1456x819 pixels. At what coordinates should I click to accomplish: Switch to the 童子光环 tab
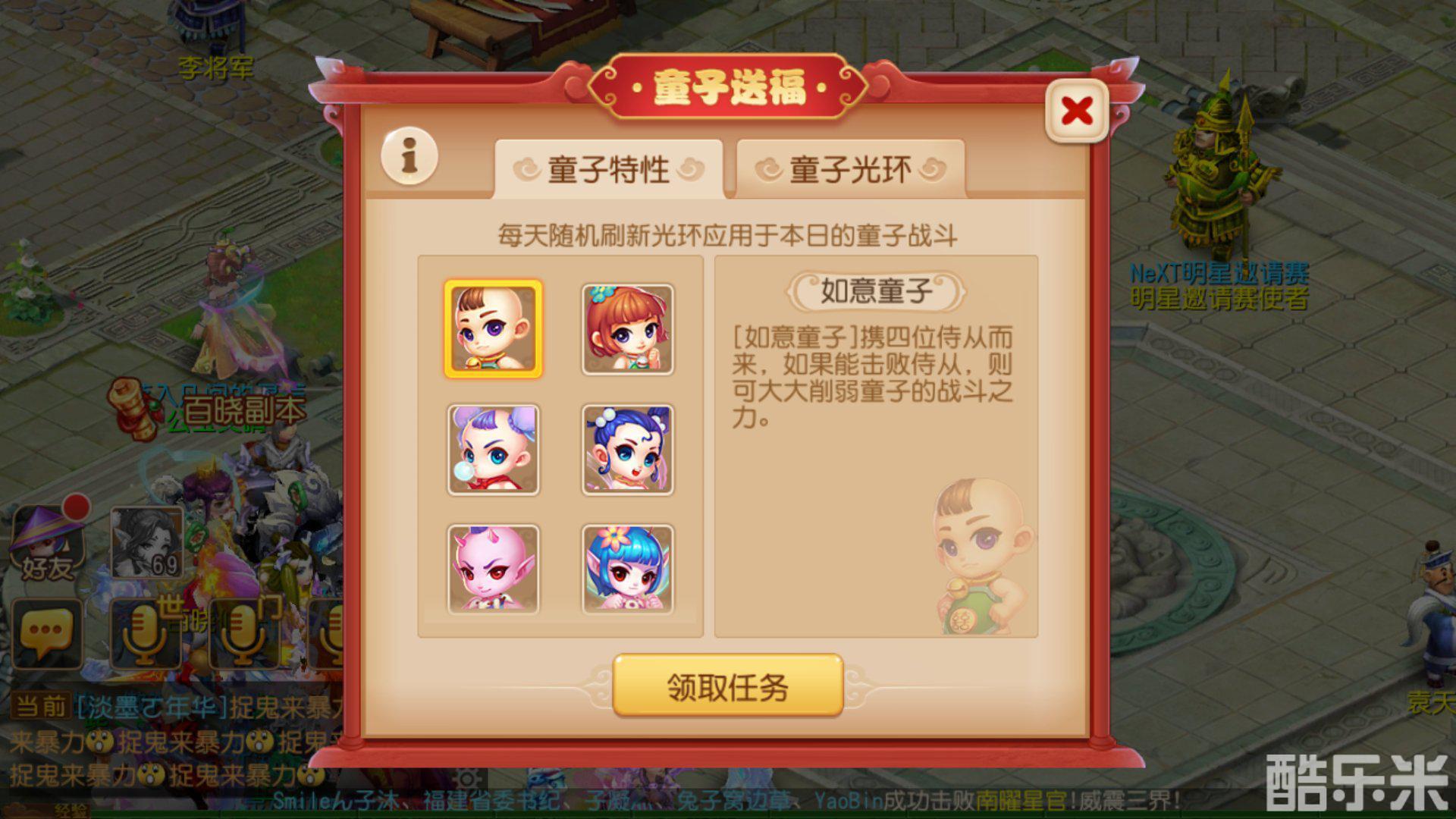click(x=850, y=169)
